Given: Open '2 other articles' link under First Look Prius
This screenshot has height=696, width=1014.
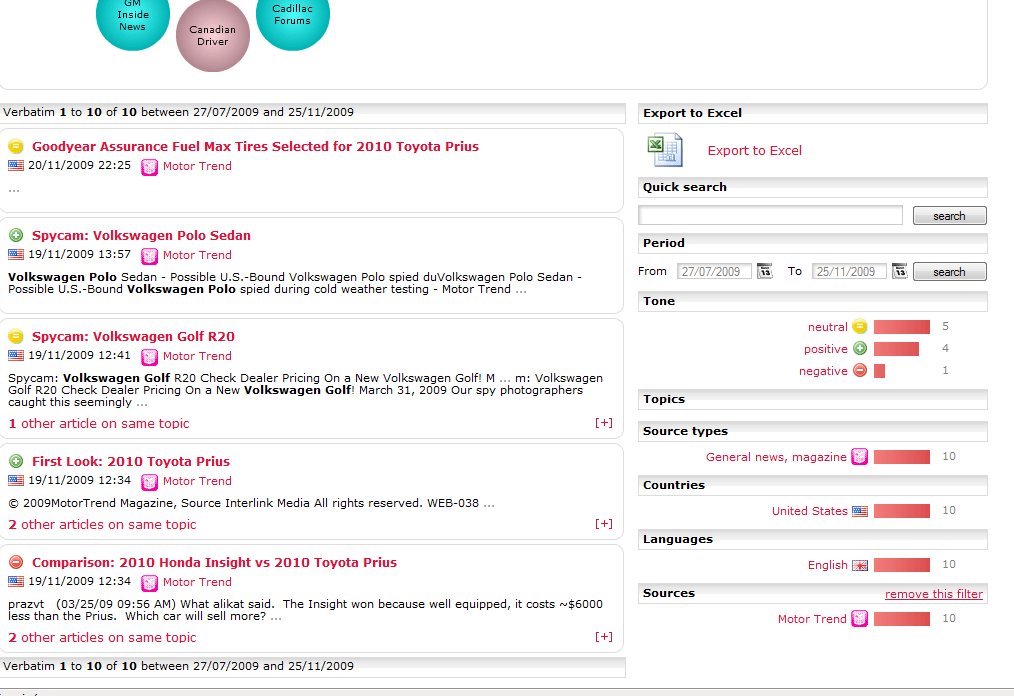Looking at the screenshot, I should pyautogui.click(x=102, y=525).
